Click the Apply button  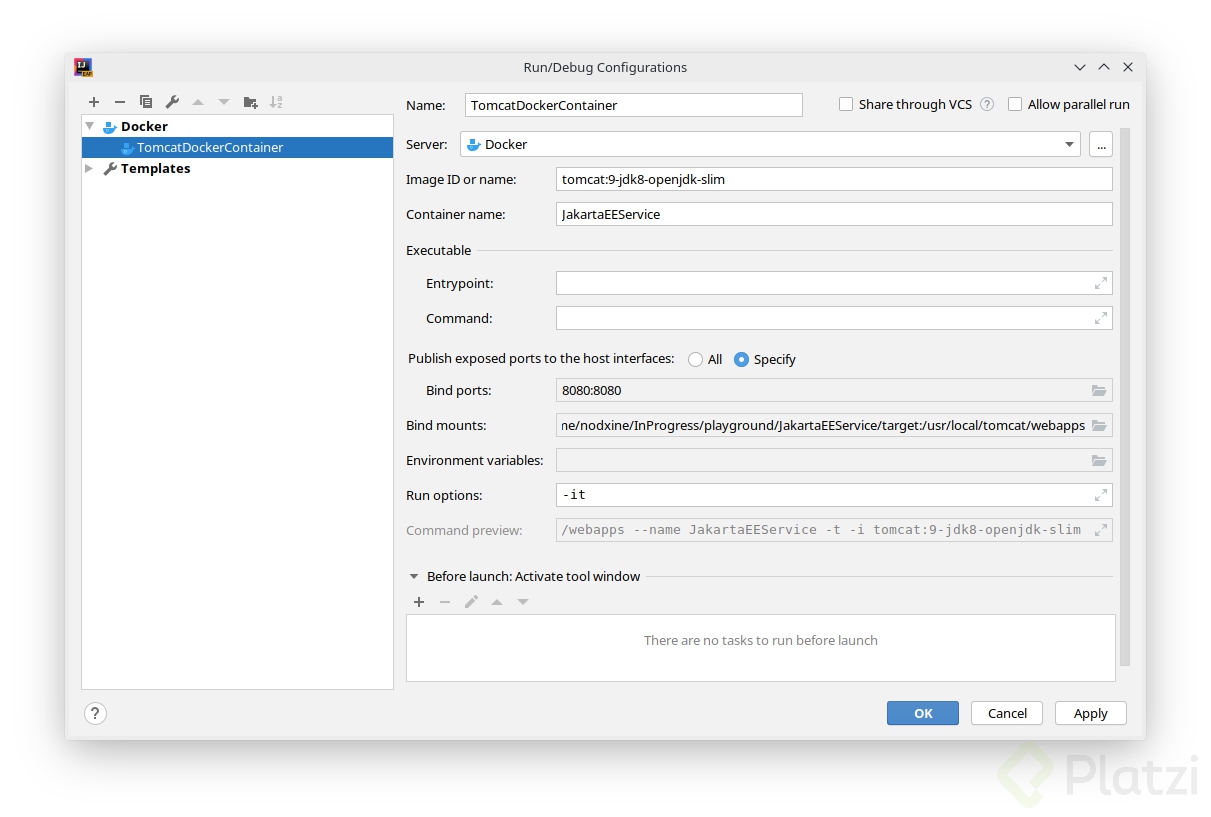(1091, 713)
